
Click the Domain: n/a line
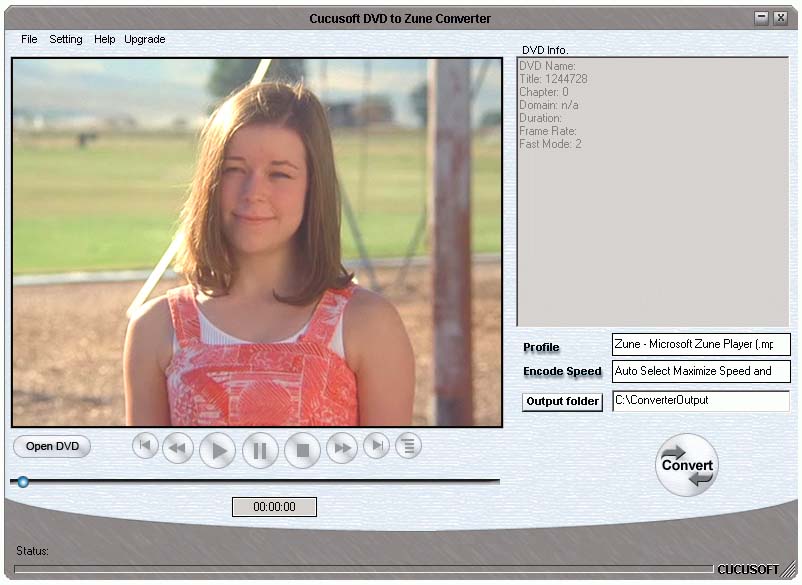(x=549, y=105)
